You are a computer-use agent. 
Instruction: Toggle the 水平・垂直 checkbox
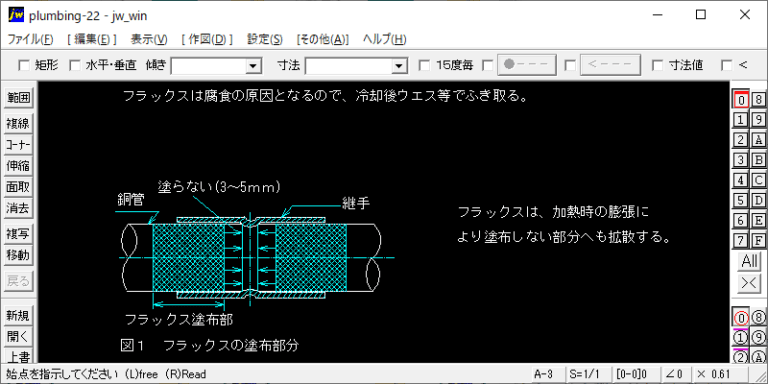point(74,65)
